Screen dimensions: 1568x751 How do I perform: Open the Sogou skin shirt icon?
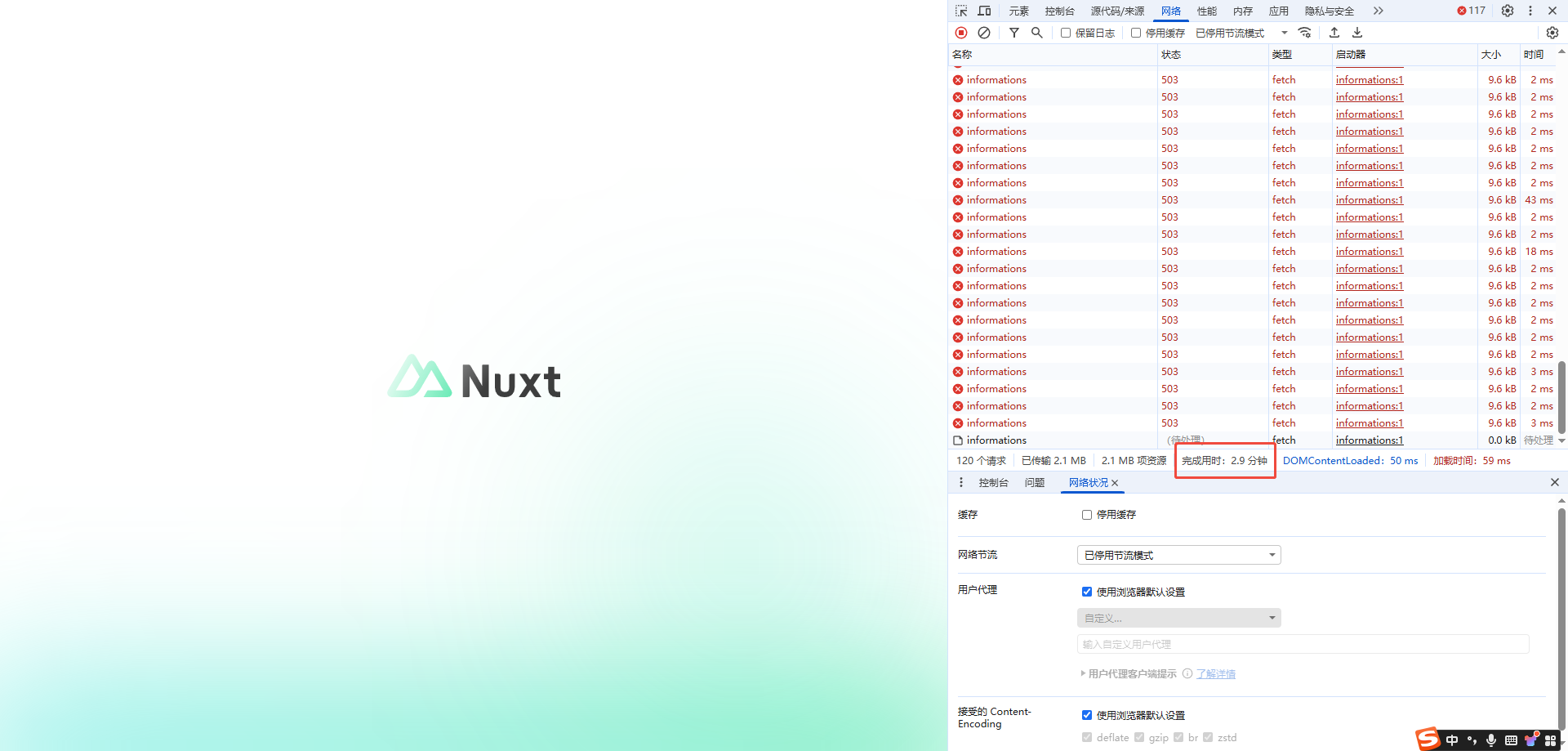(1531, 740)
